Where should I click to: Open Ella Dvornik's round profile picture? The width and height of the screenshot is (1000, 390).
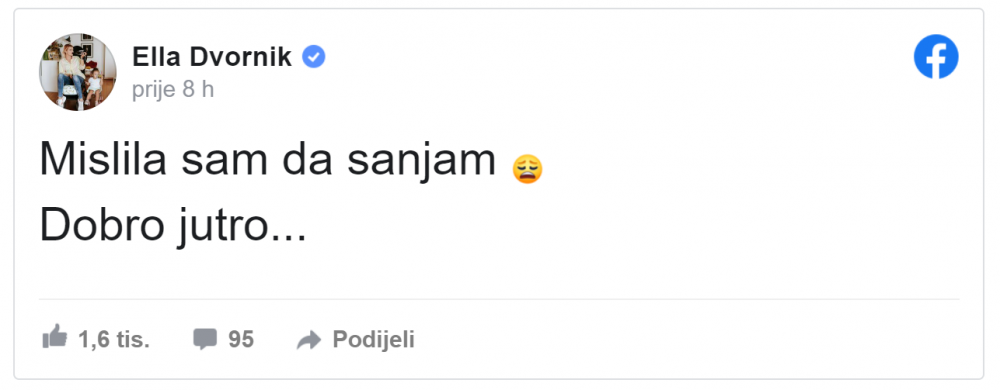click(x=78, y=72)
